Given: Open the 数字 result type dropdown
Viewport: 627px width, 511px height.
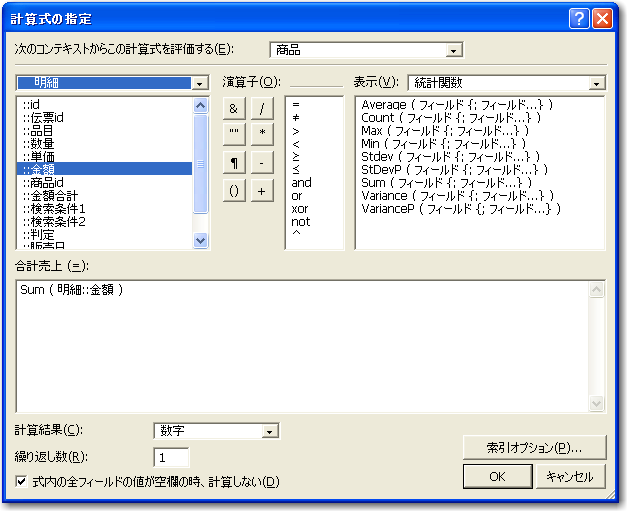Looking at the screenshot, I should pos(269,431).
